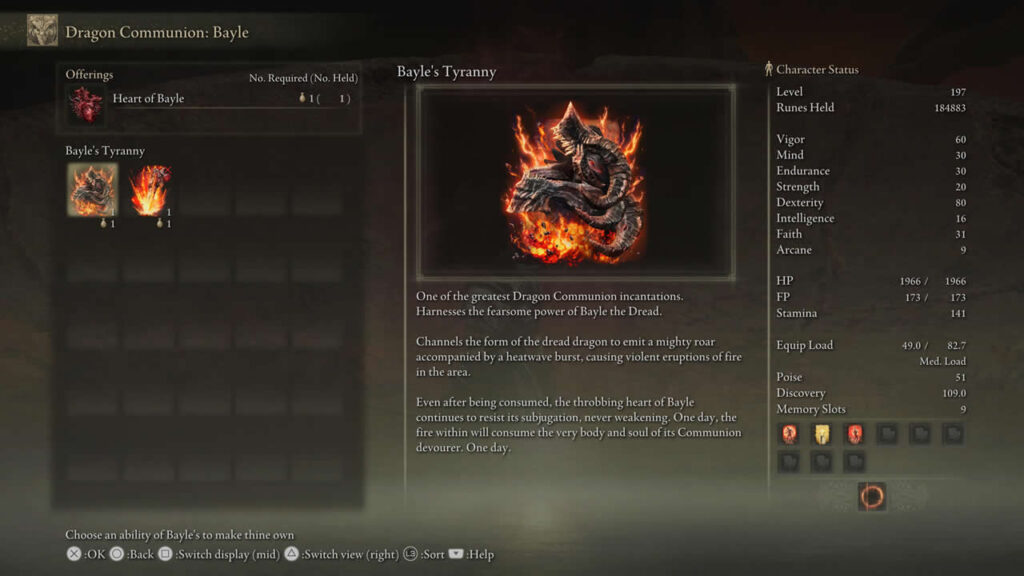The width and height of the screenshot is (1024, 576).
Task: Click the Dragon Communion header icon
Action: click(x=42, y=30)
